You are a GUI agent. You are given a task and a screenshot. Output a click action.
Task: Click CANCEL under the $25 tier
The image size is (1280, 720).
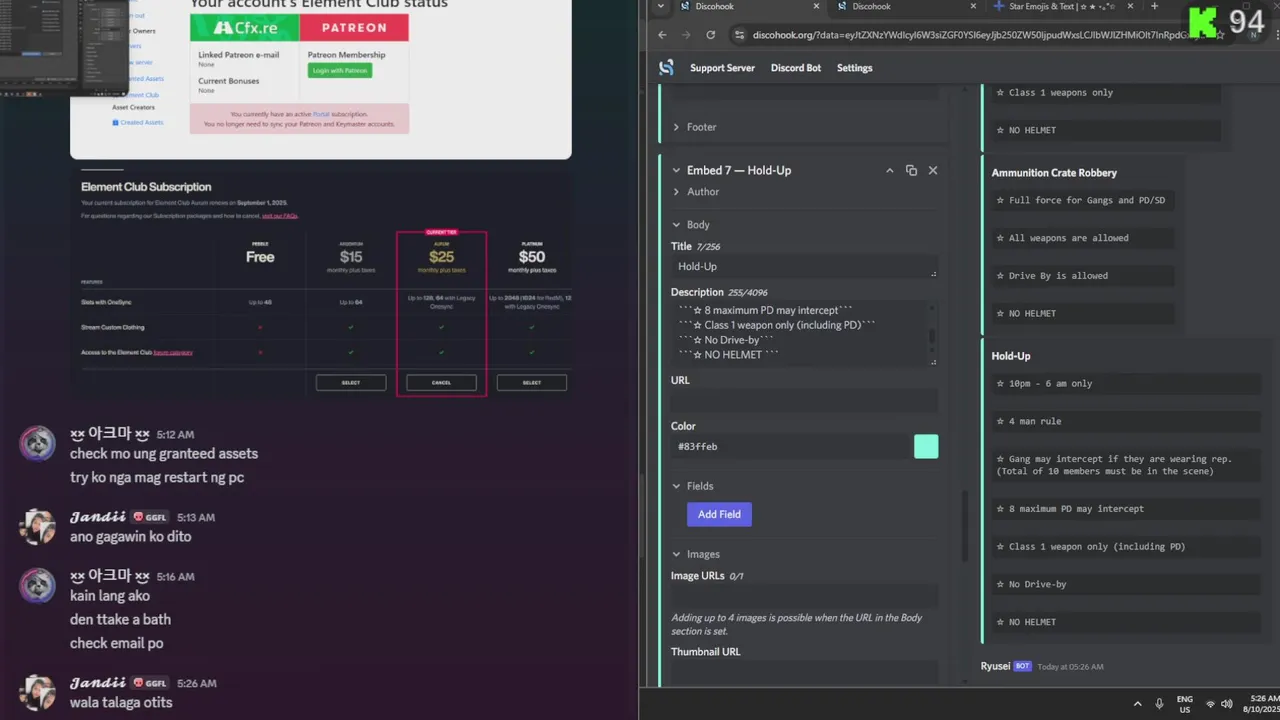coord(441,382)
